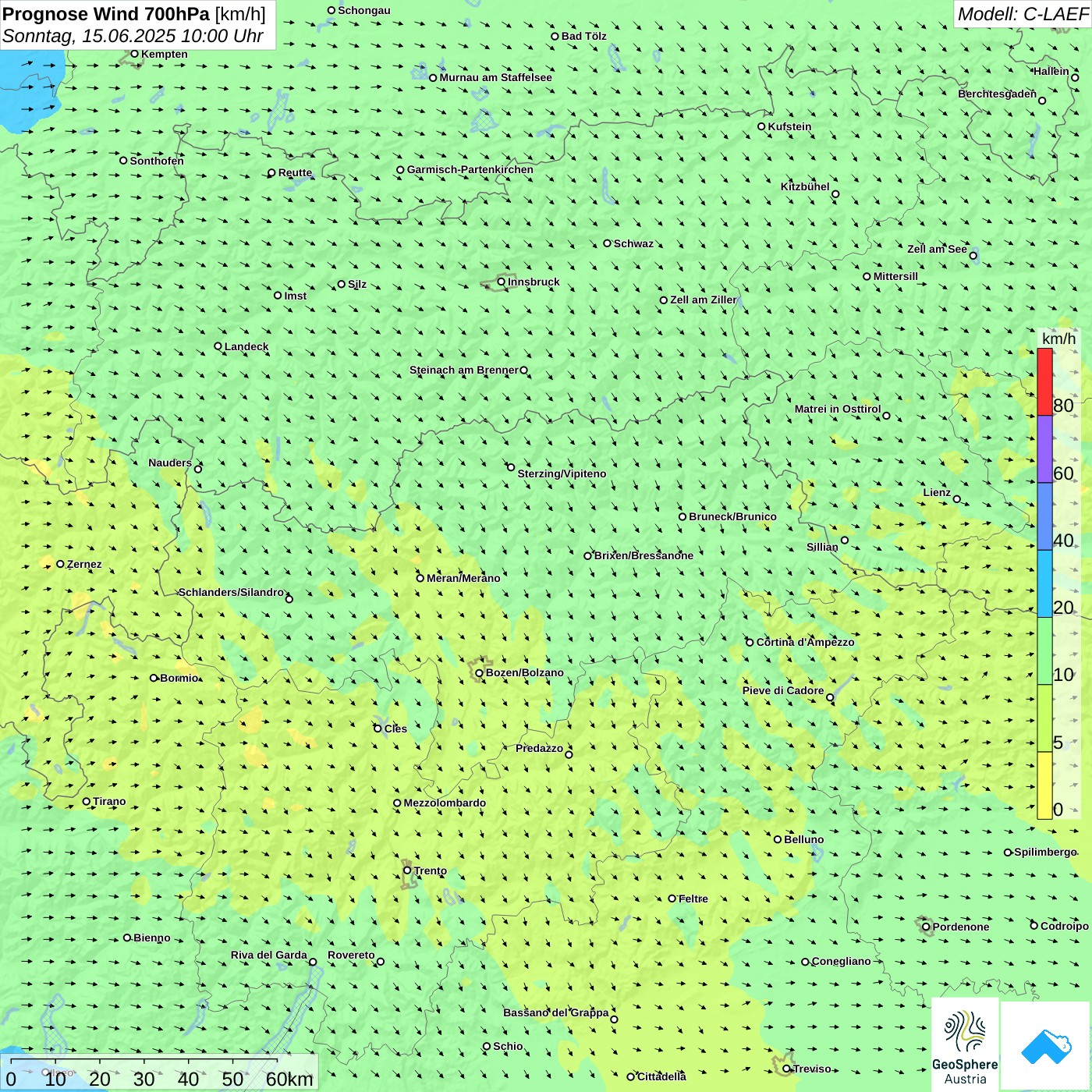Select the Berchtesgaden label

pyautogui.click(x=997, y=94)
